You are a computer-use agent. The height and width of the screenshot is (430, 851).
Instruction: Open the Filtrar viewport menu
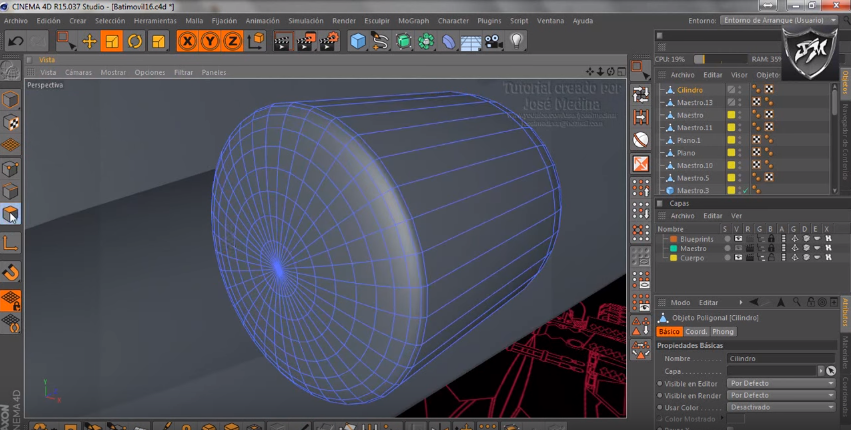tap(183, 72)
